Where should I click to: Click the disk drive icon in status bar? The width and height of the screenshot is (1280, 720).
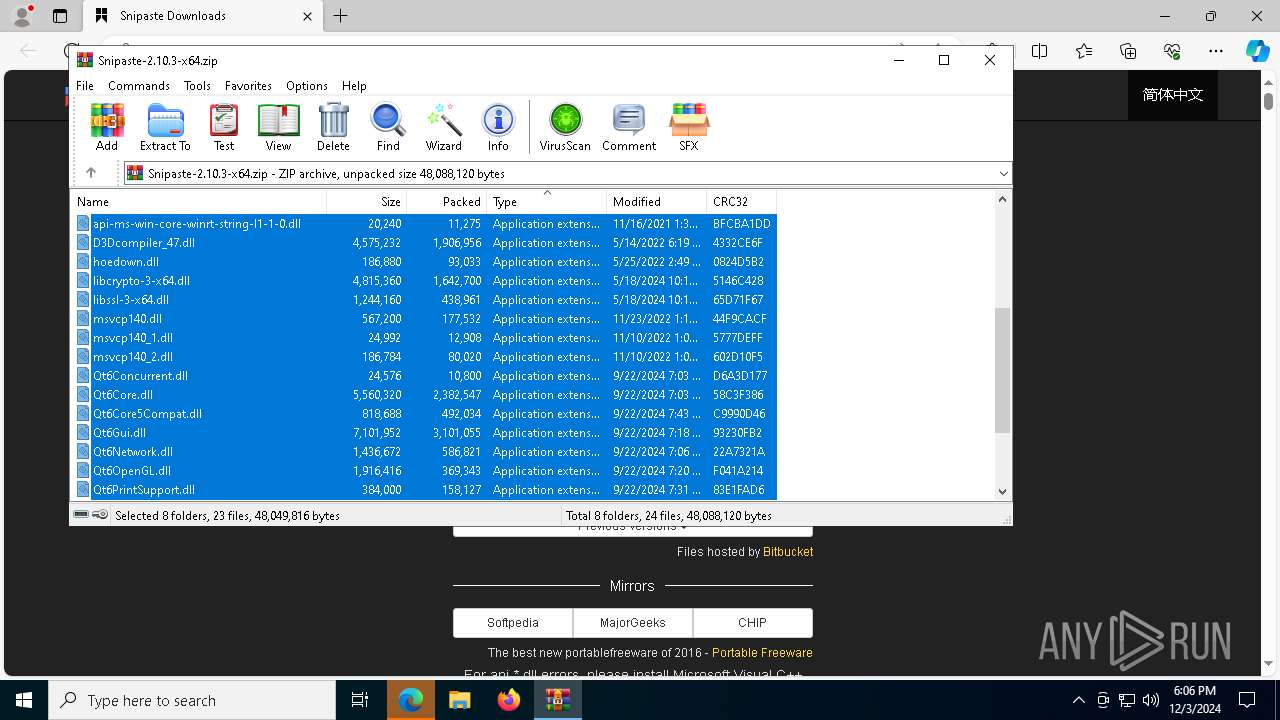81,515
